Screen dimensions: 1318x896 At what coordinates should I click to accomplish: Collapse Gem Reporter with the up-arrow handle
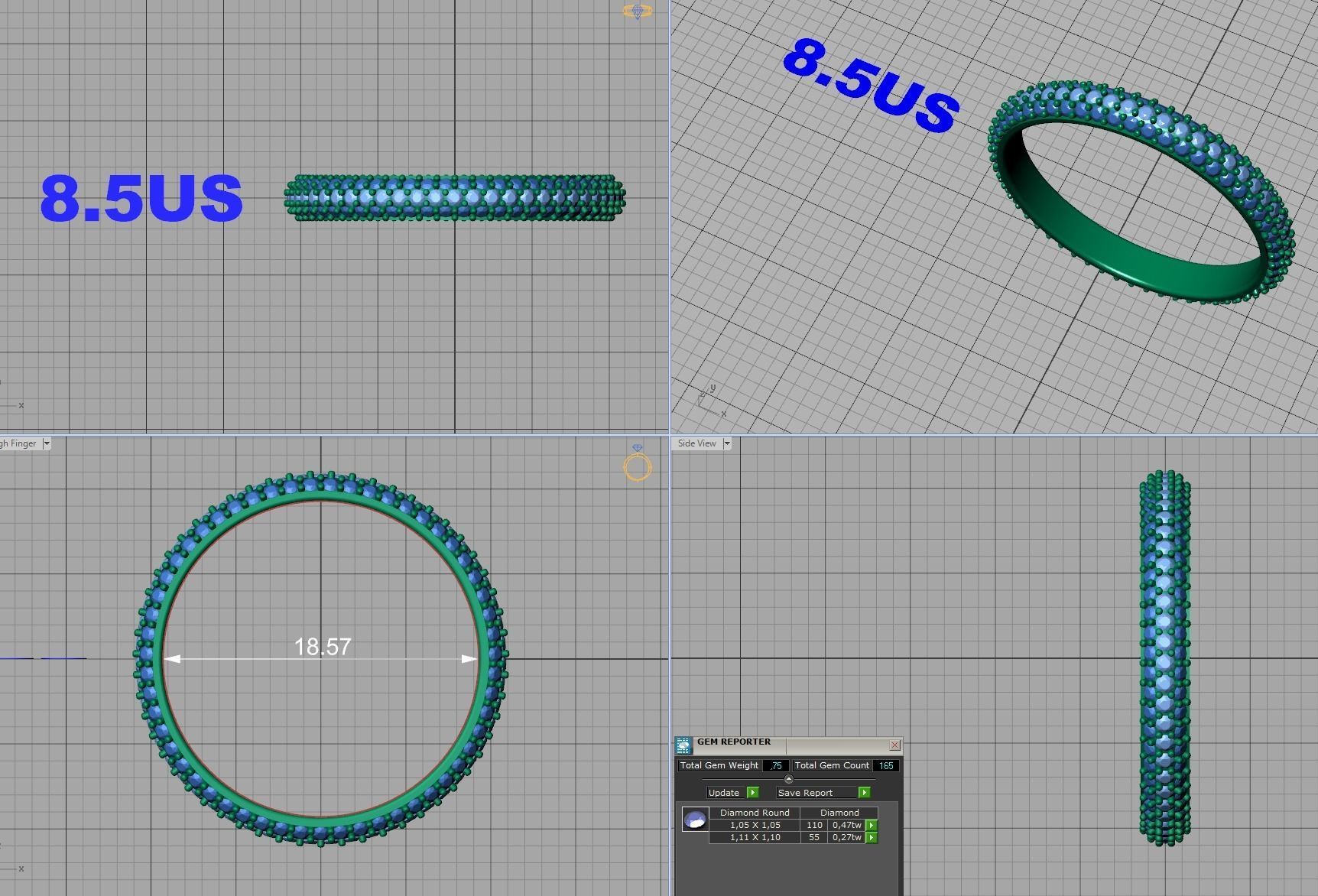coord(789,779)
